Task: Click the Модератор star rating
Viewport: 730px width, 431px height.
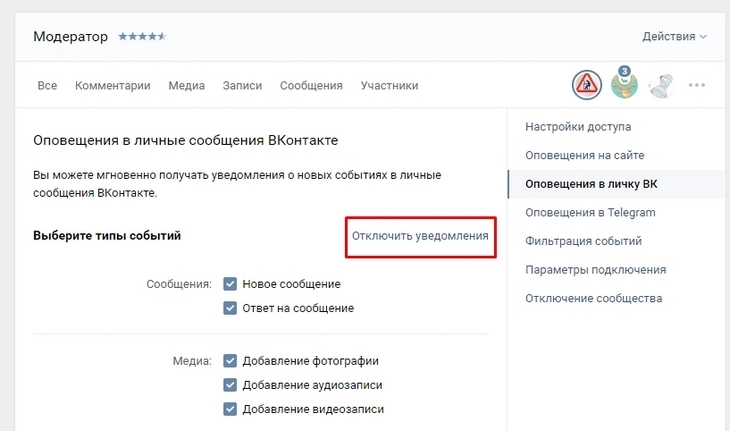Action: click(x=142, y=36)
